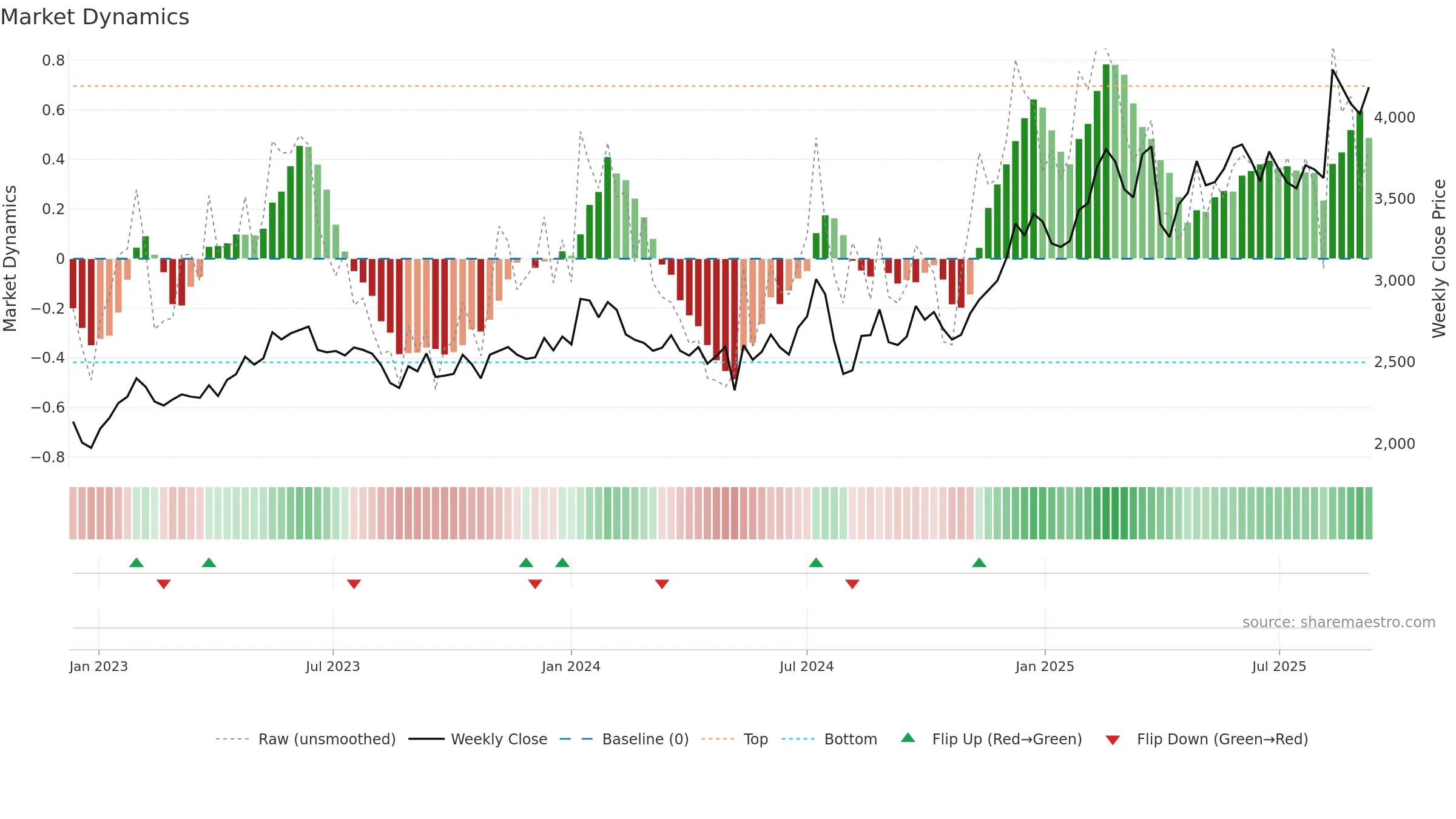Image resolution: width=1456 pixels, height=819 pixels.
Task: Click the 0.8 left axis tick label
Action: (53, 61)
